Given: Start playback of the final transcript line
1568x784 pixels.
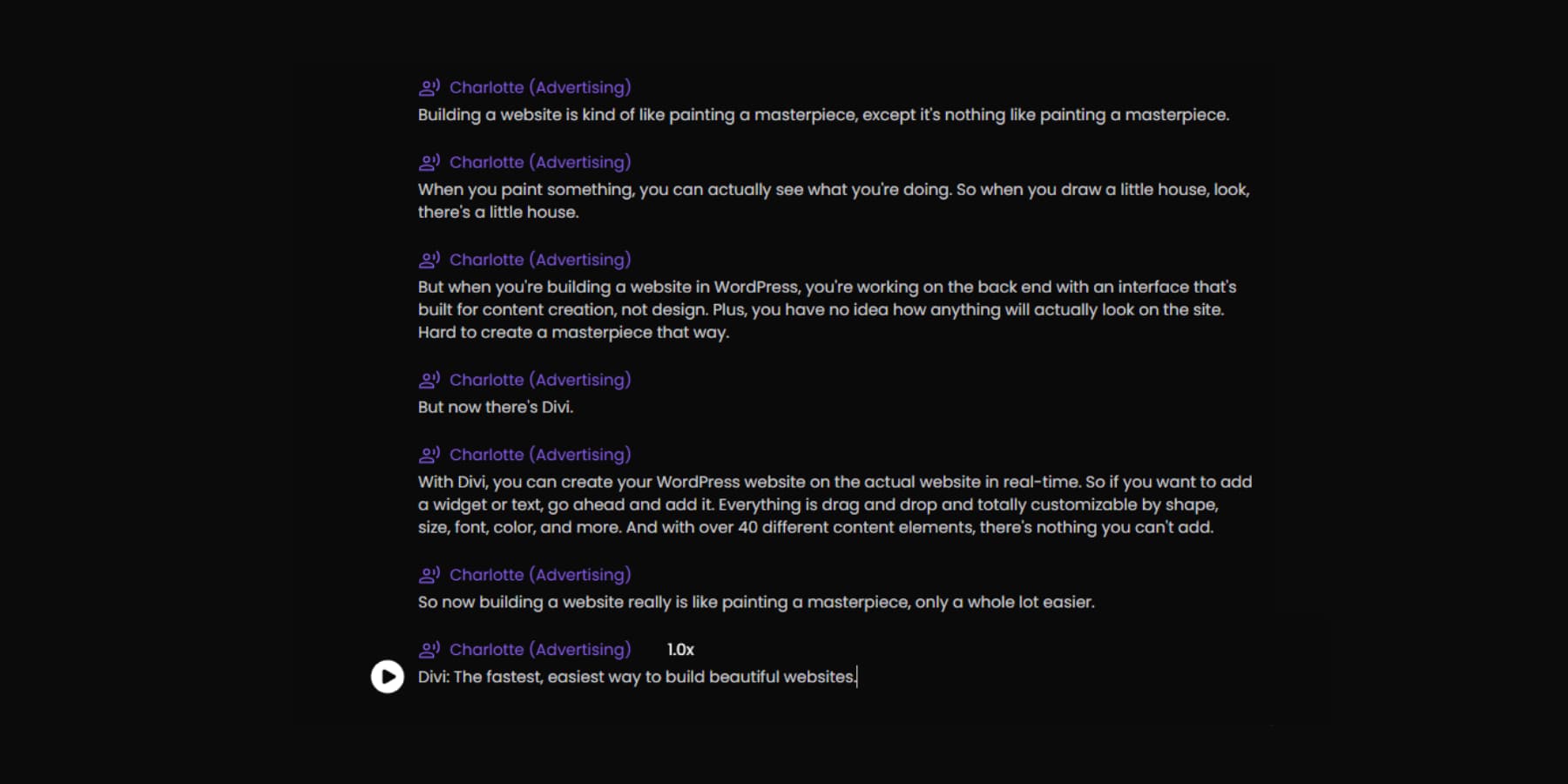Looking at the screenshot, I should [386, 675].
